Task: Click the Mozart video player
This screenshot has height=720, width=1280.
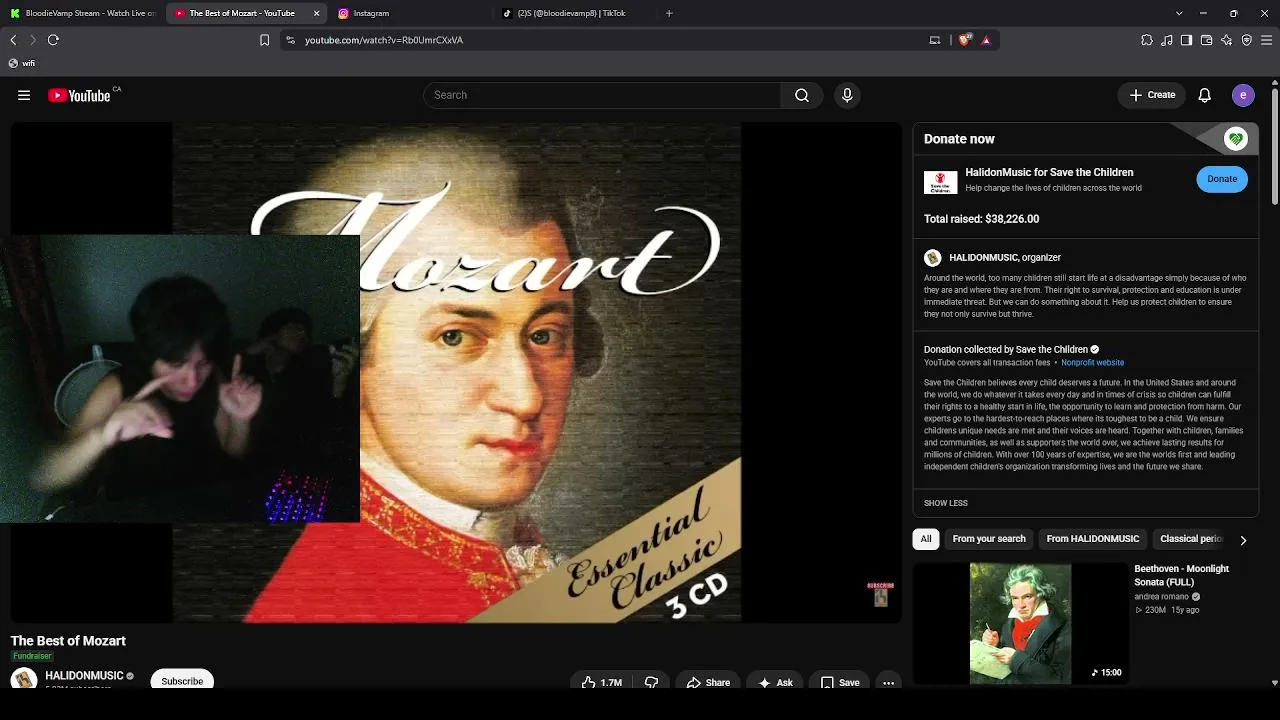Action: pos(456,372)
